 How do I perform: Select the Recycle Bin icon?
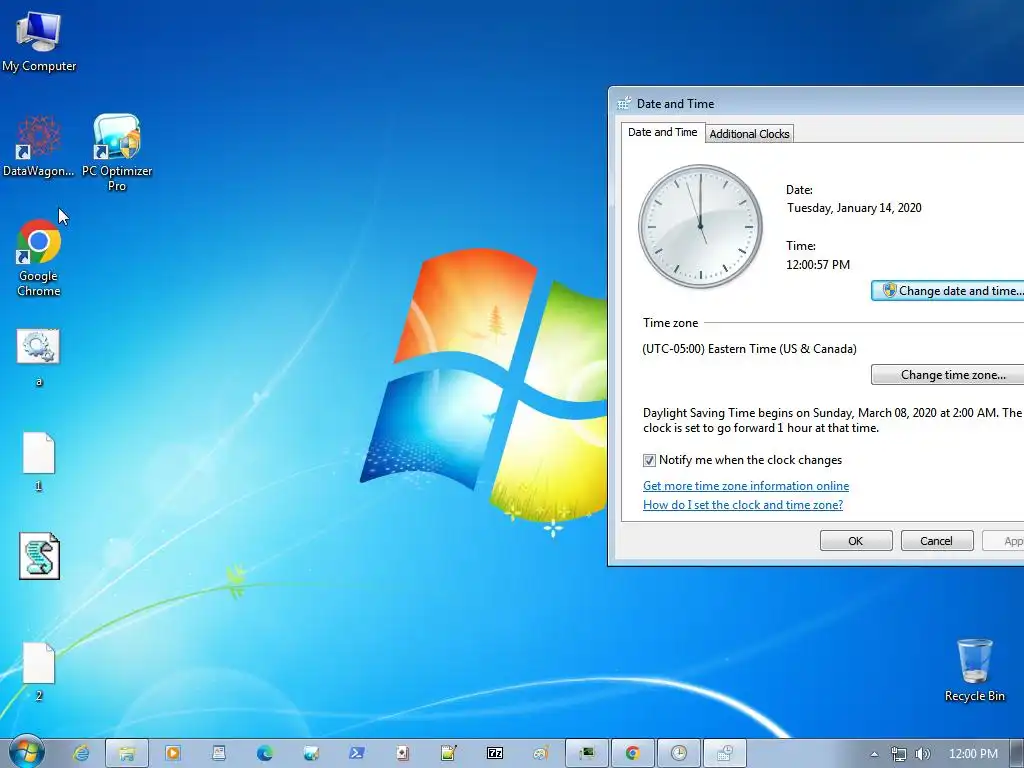974,670
